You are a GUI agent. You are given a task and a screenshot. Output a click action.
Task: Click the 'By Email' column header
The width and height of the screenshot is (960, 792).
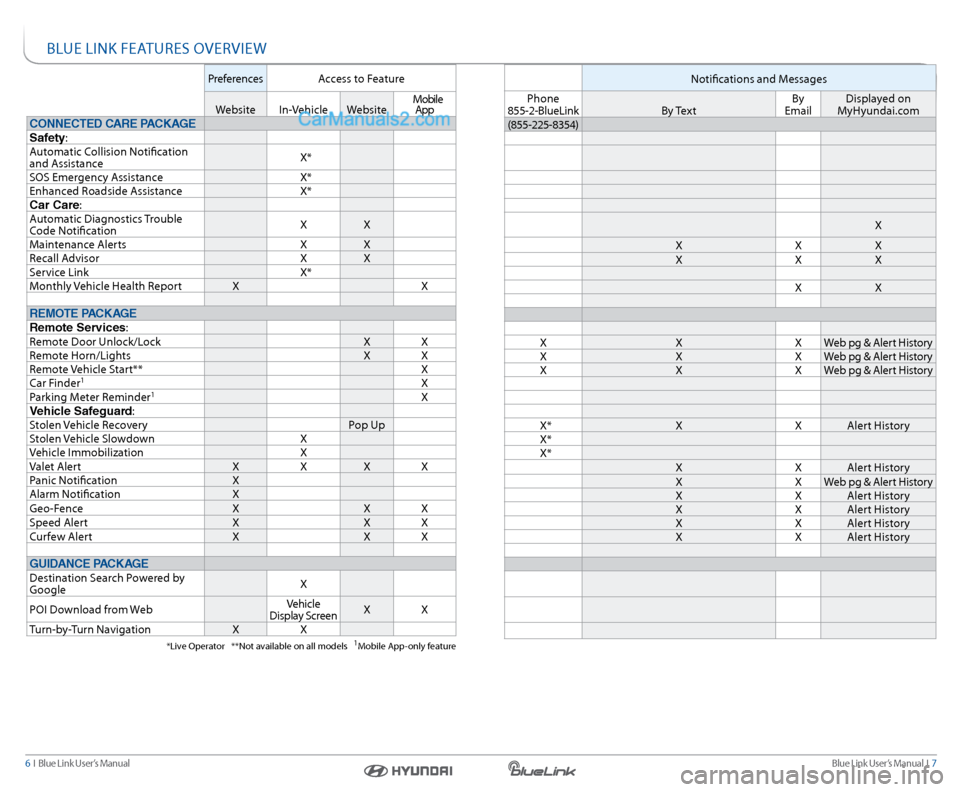coord(798,105)
